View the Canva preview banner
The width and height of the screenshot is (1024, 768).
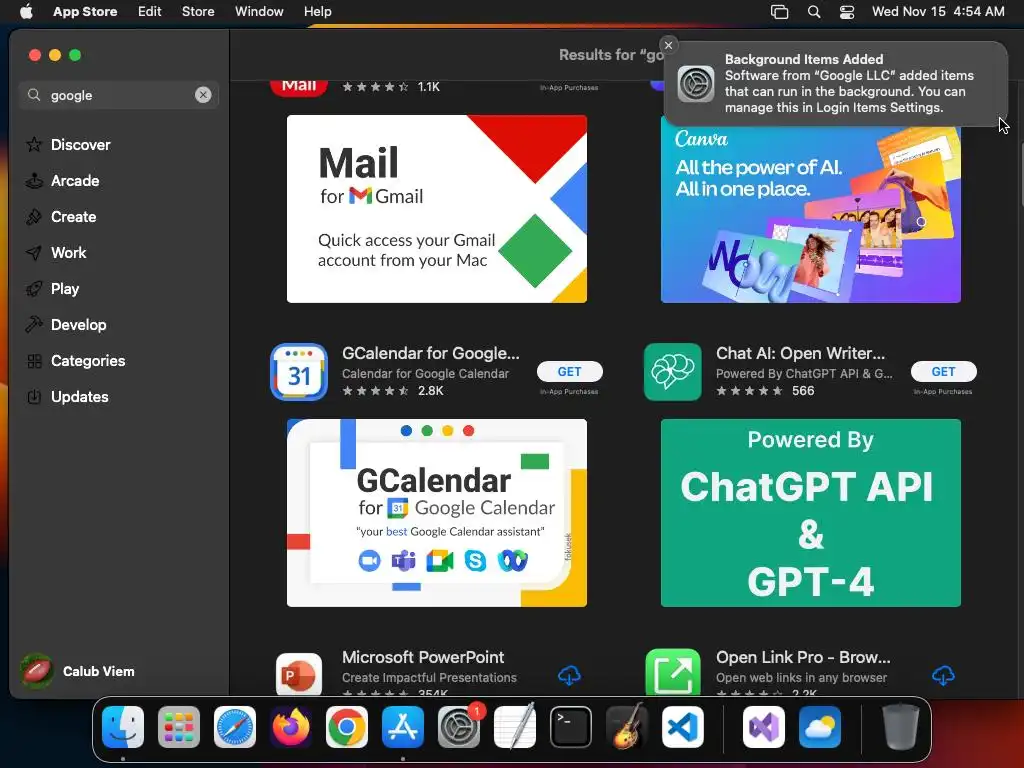pyautogui.click(x=810, y=214)
